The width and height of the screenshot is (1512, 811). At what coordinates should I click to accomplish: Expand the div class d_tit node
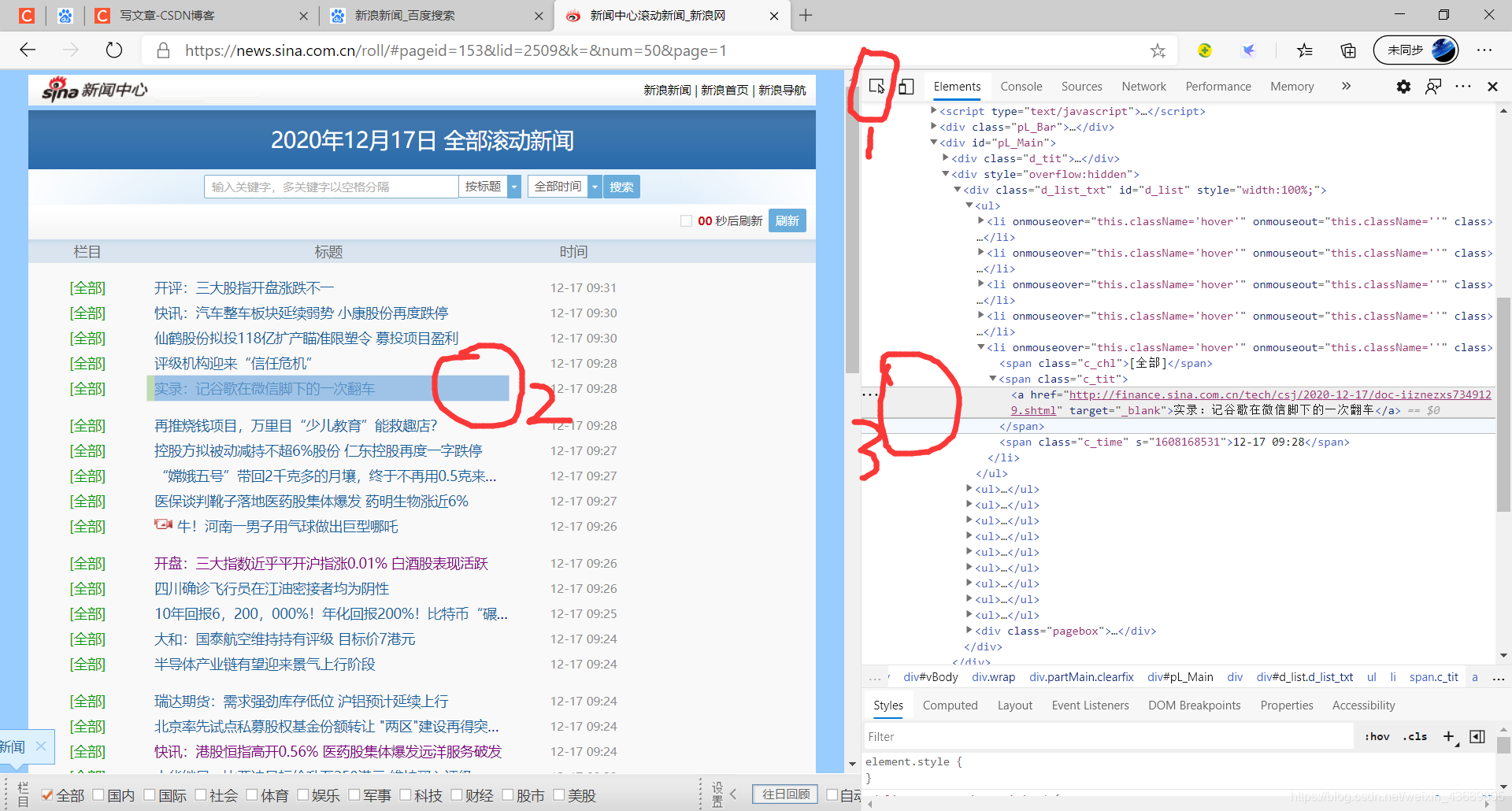coord(946,158)
